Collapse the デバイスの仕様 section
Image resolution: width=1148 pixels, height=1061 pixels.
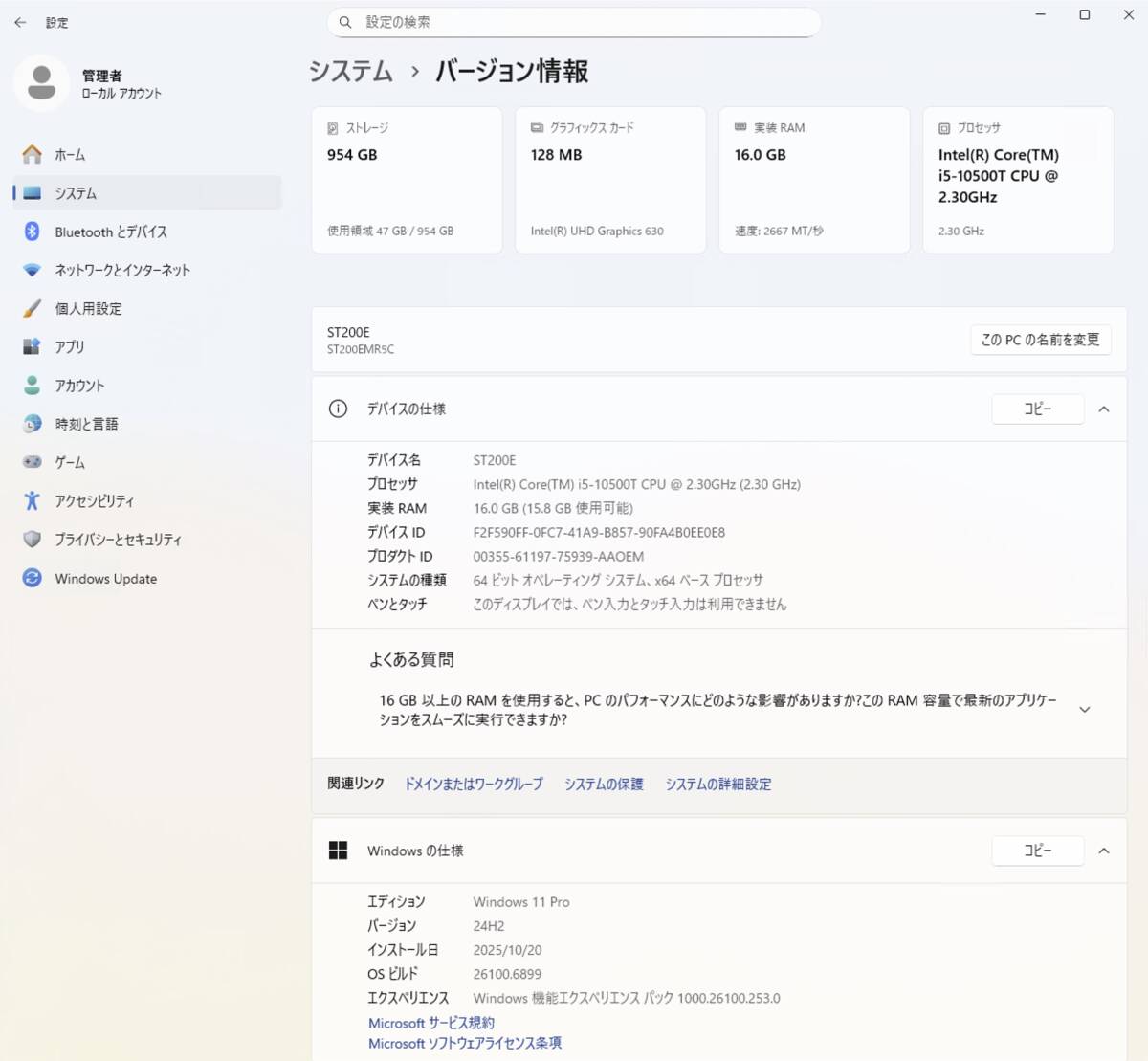[x=1103, y=409]
